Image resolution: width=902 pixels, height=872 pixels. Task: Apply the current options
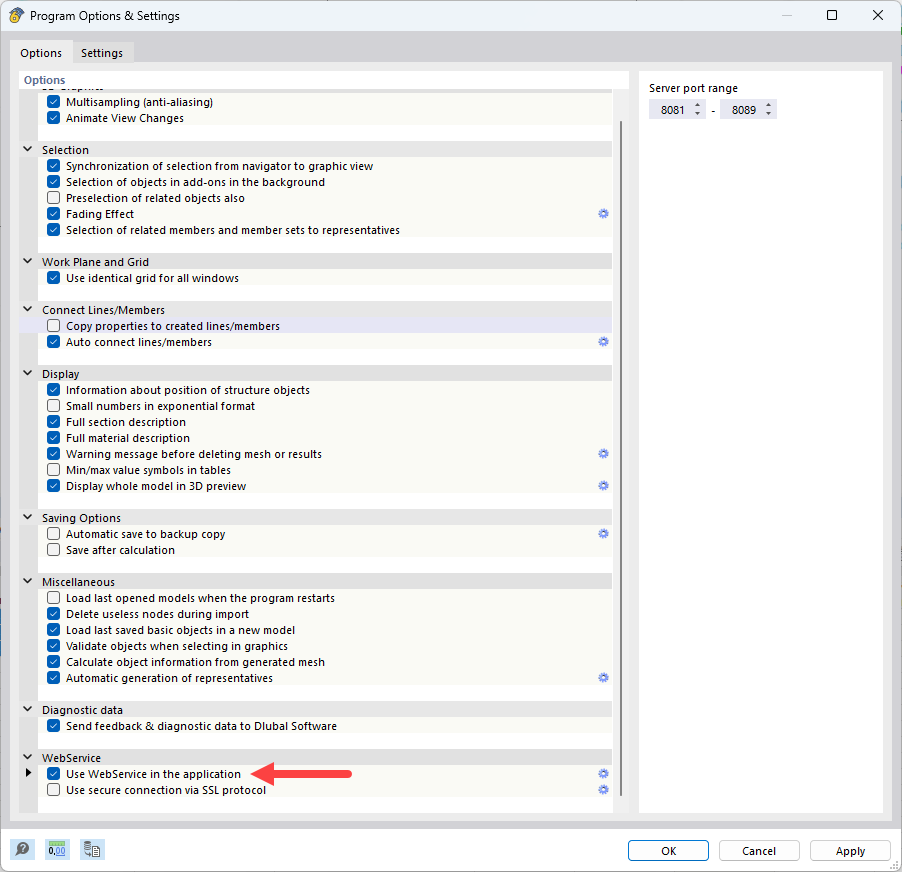click(x=849, y=850)
